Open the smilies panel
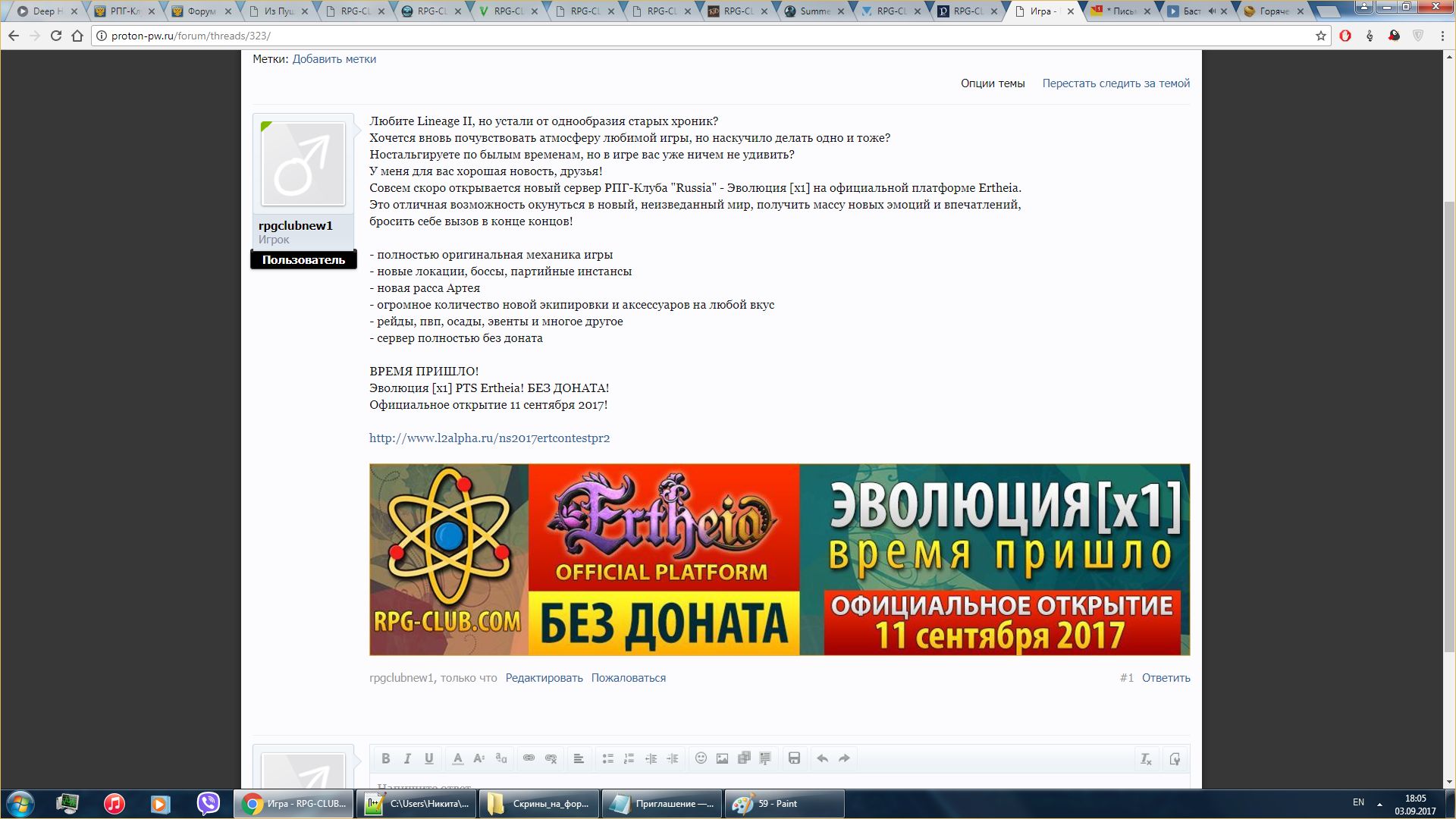 [701, 758]
